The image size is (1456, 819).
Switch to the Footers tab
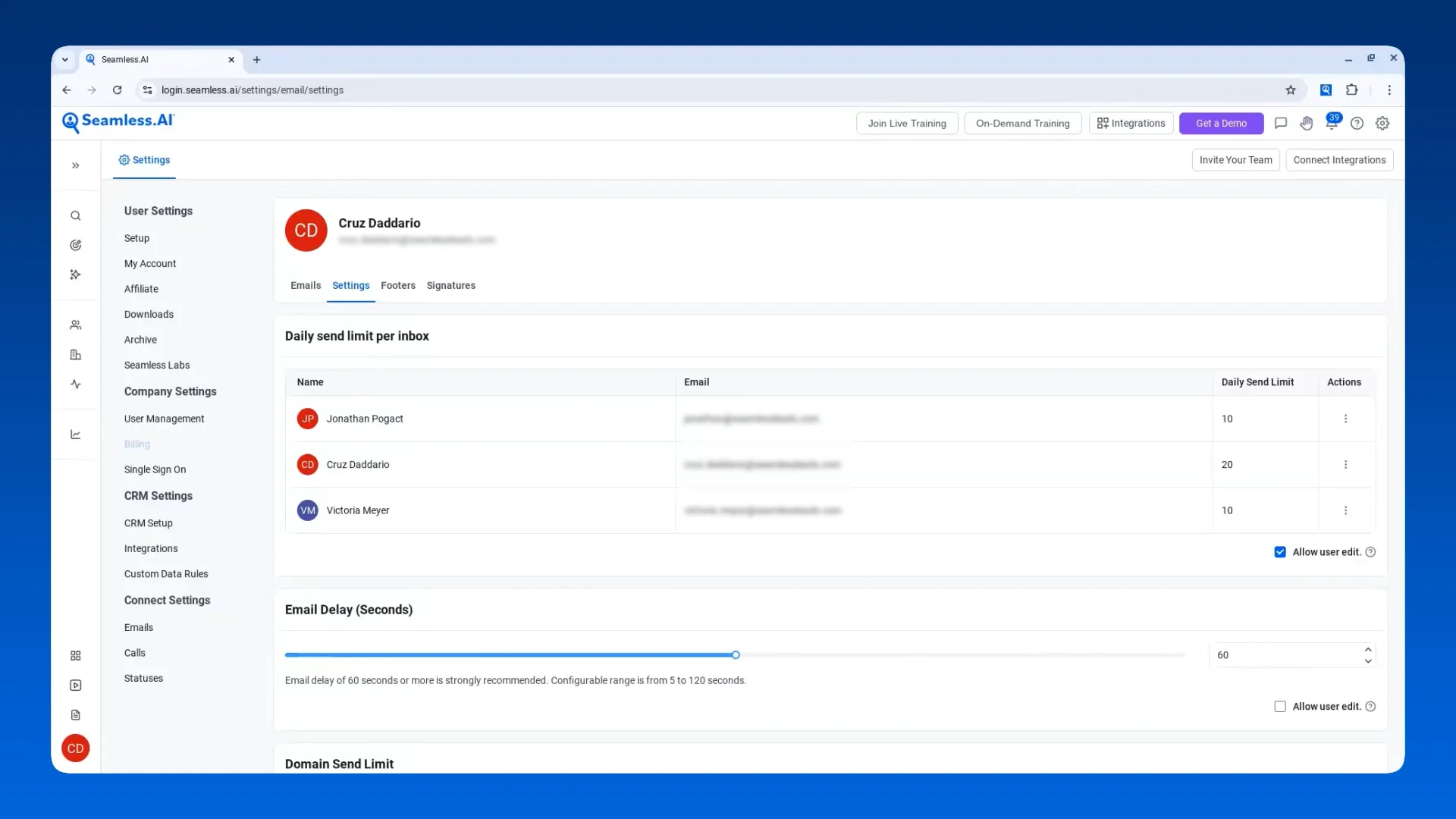pos(398,286)
